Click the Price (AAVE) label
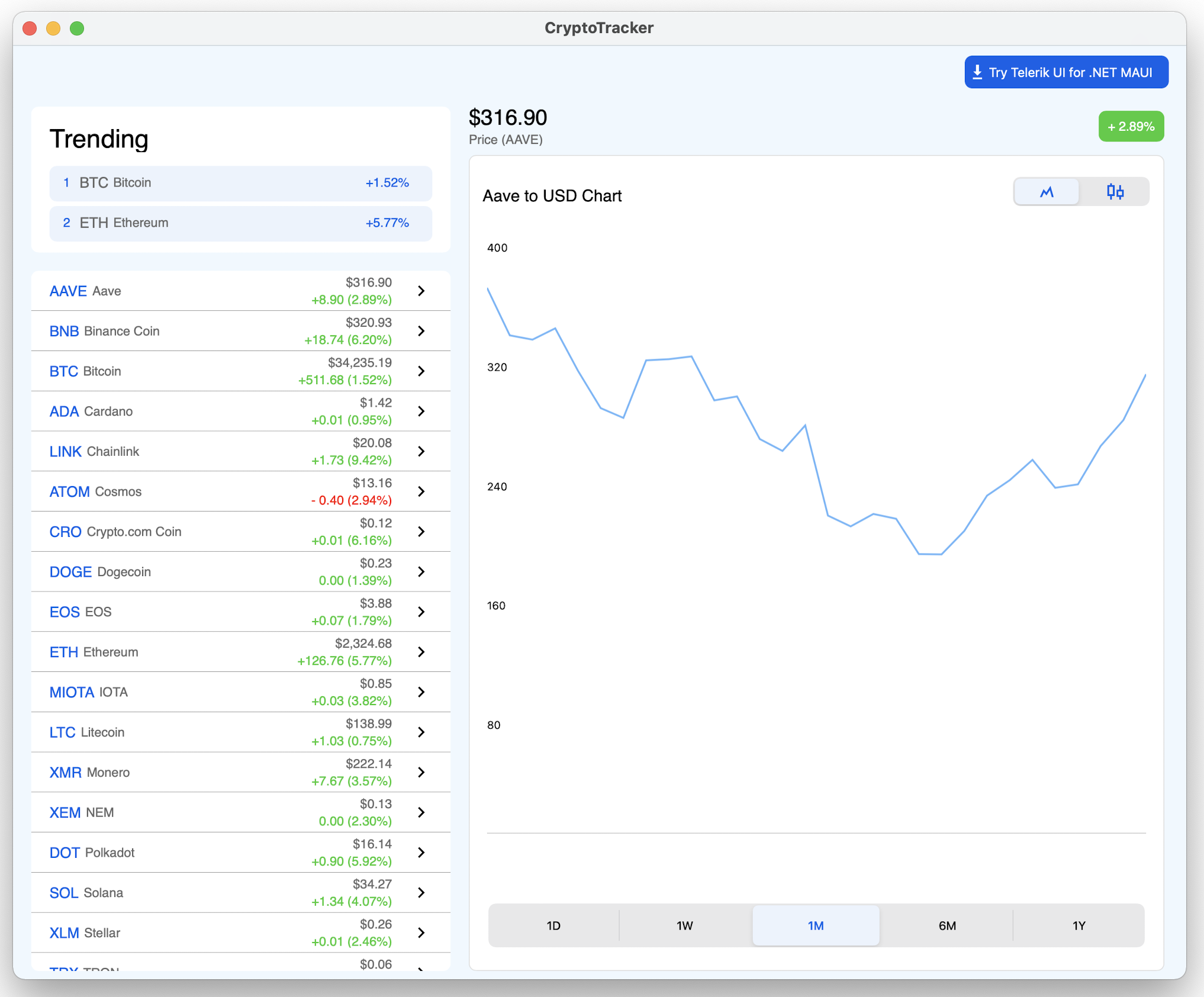1204x997 pixels. pyautogui.click(x=506, y=140)
